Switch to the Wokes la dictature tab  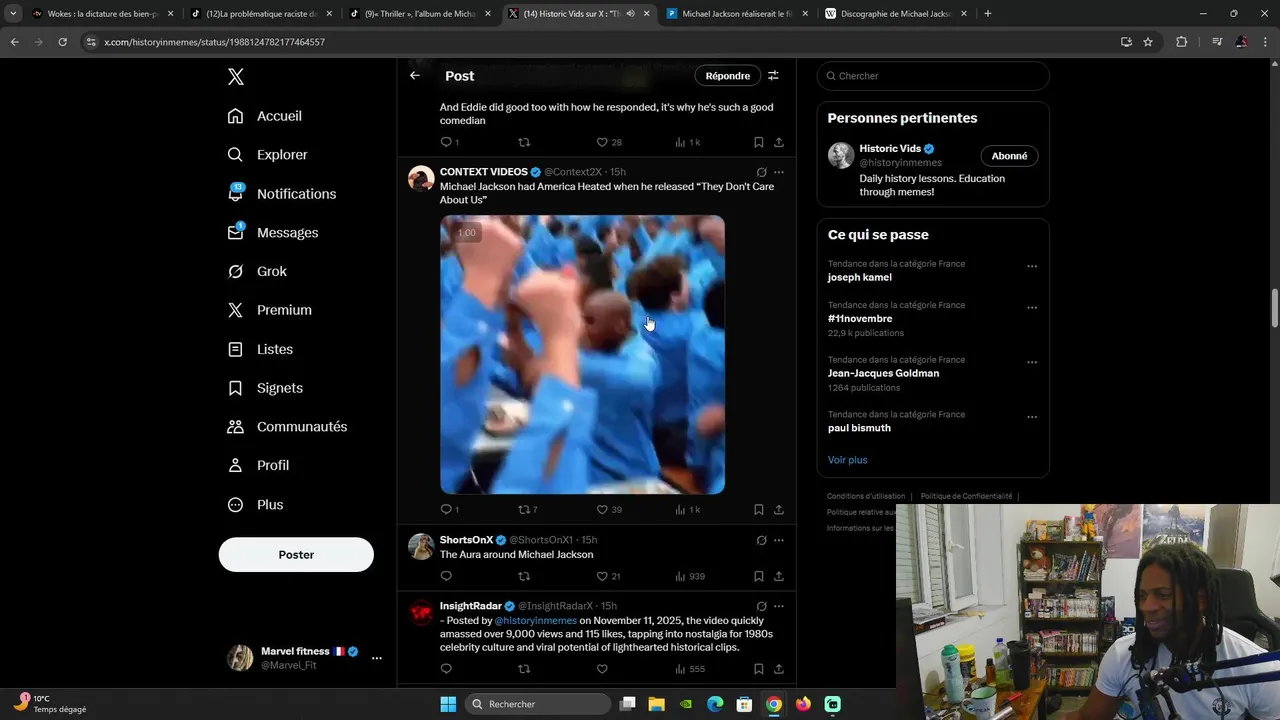pos(100,14)
